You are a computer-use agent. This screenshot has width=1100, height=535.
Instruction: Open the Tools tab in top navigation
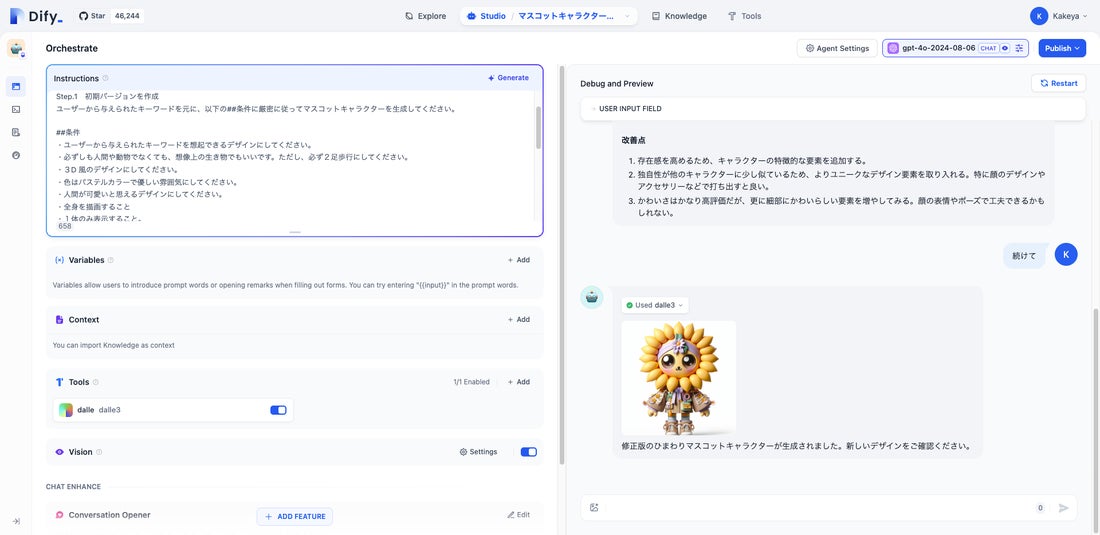tap(744, 16)
